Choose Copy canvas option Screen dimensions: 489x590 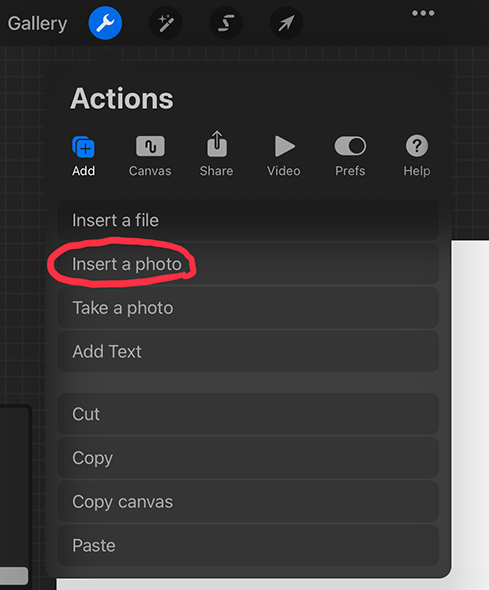(x=248, y=502)
